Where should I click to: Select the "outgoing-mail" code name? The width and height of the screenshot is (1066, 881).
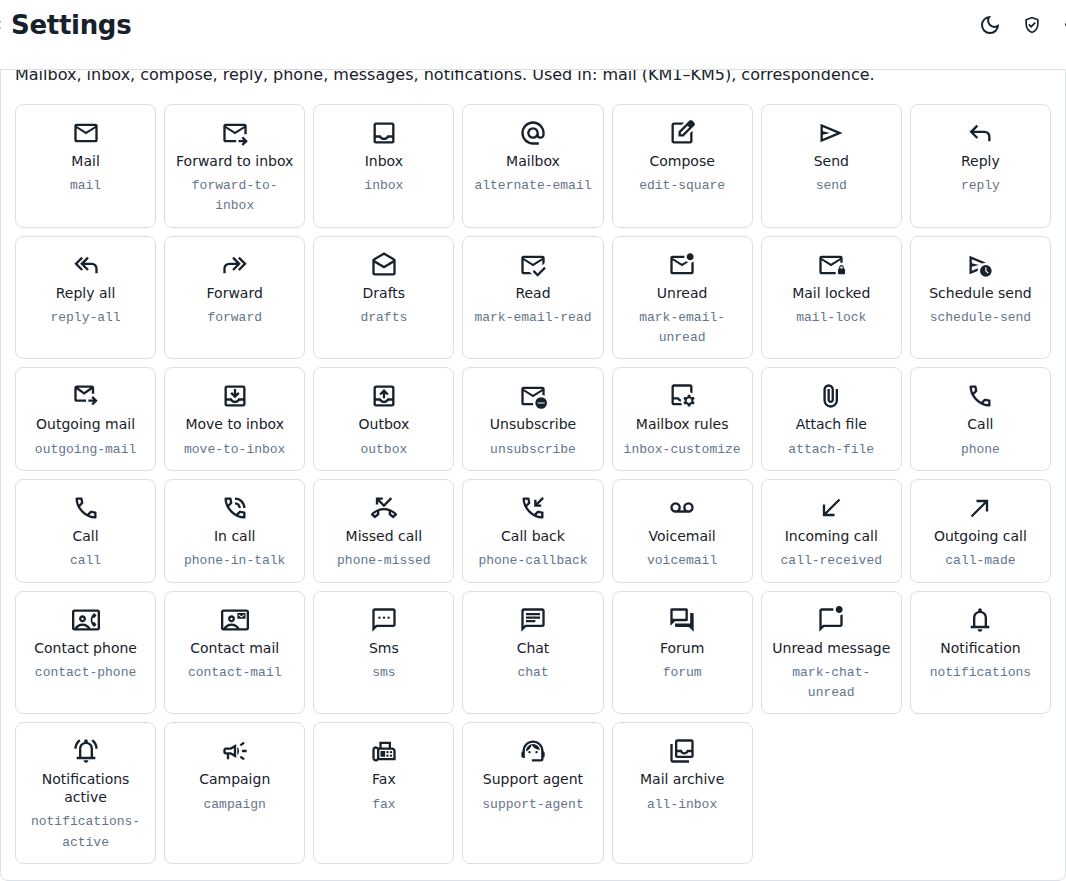86,449
